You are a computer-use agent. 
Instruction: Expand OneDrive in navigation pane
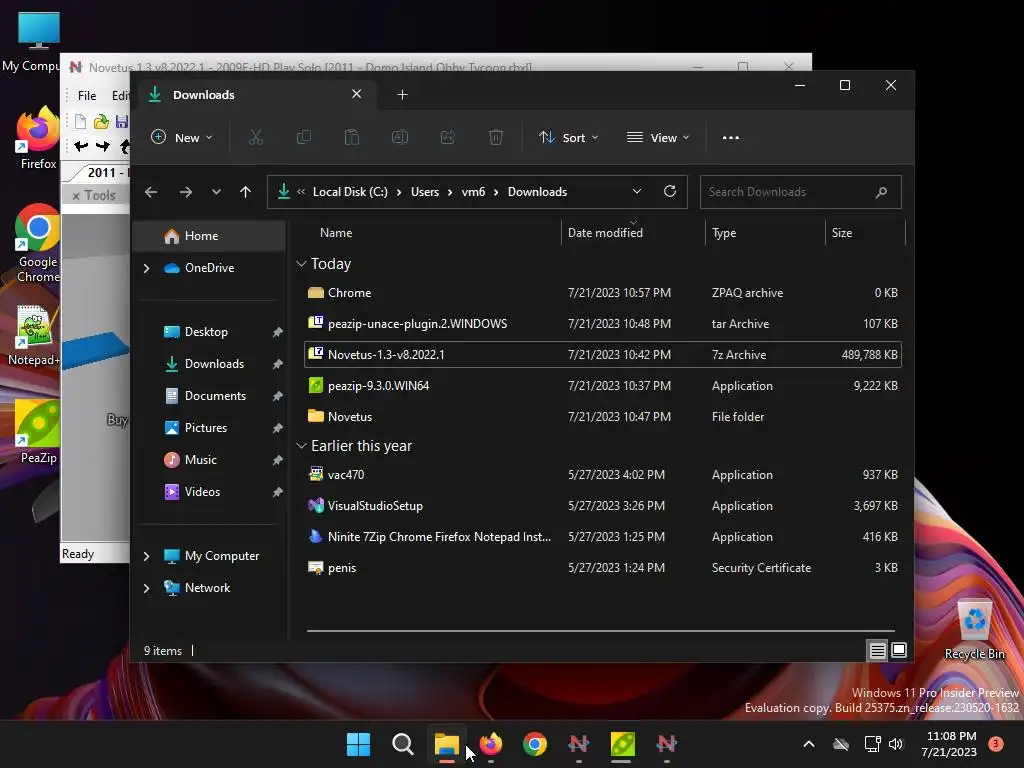146,268
